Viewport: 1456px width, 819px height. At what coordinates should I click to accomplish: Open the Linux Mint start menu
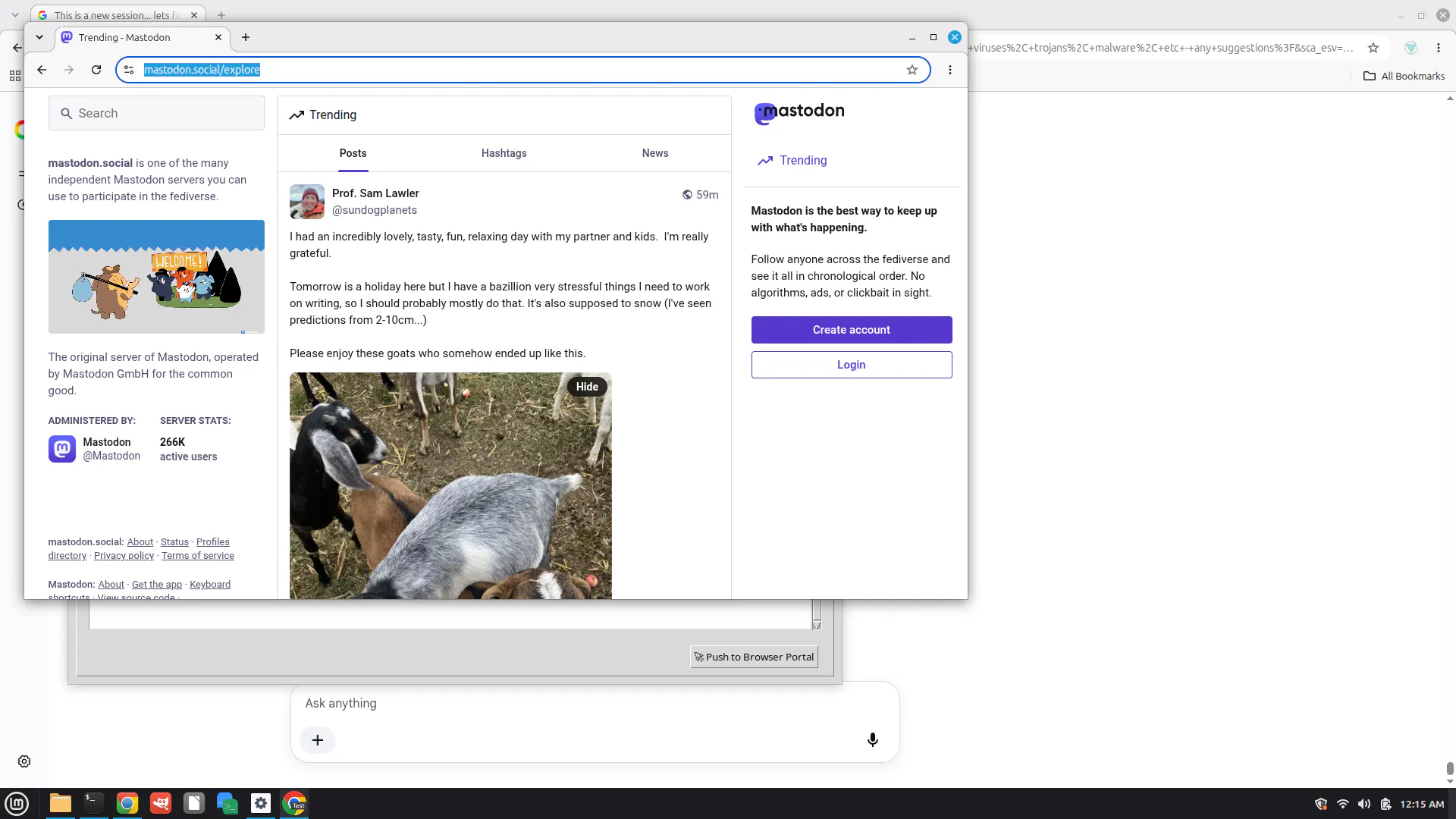point(17,803)
